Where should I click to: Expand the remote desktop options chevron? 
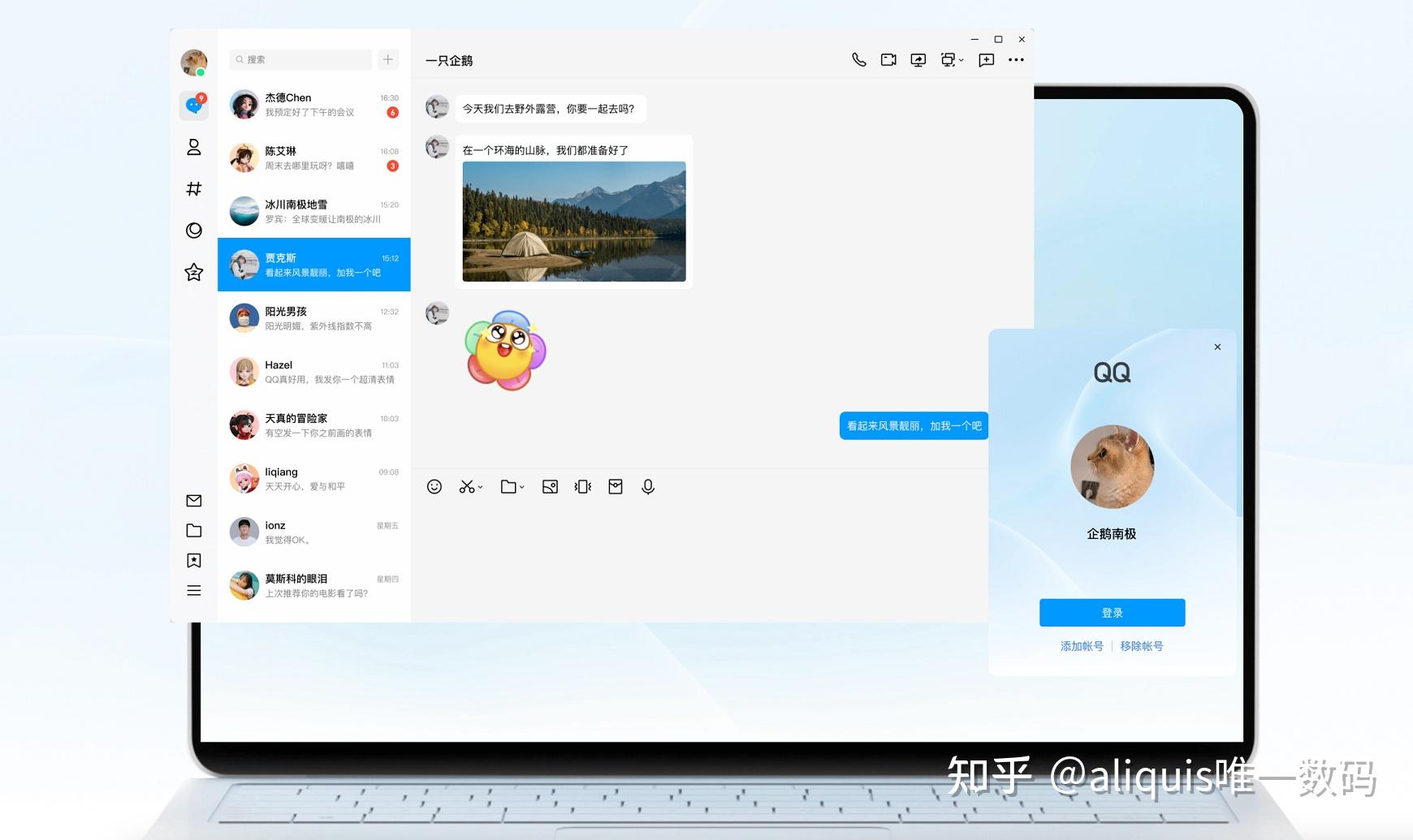pos(961,61)
